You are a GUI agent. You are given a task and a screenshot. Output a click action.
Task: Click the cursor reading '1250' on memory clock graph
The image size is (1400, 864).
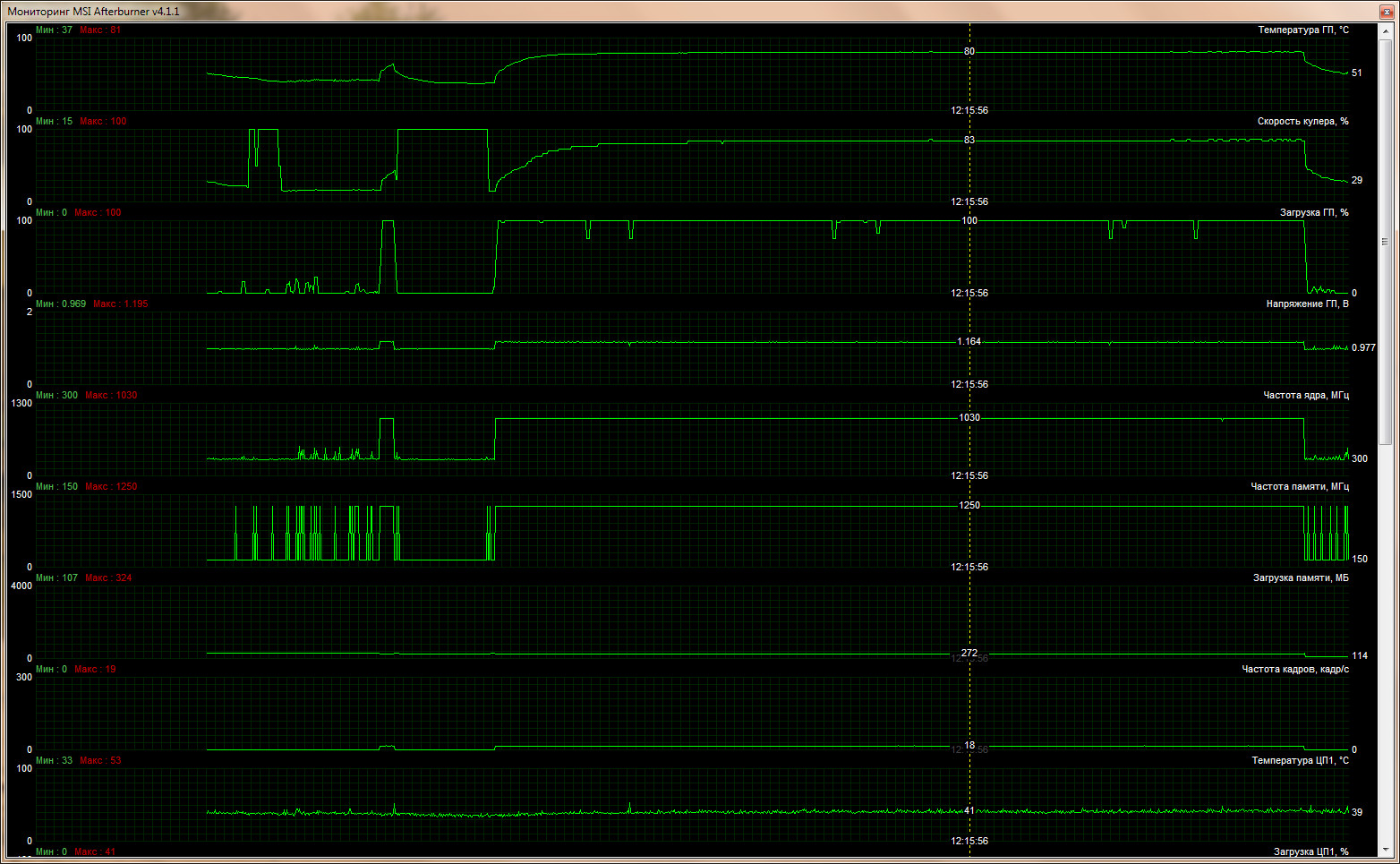[969, 506]
